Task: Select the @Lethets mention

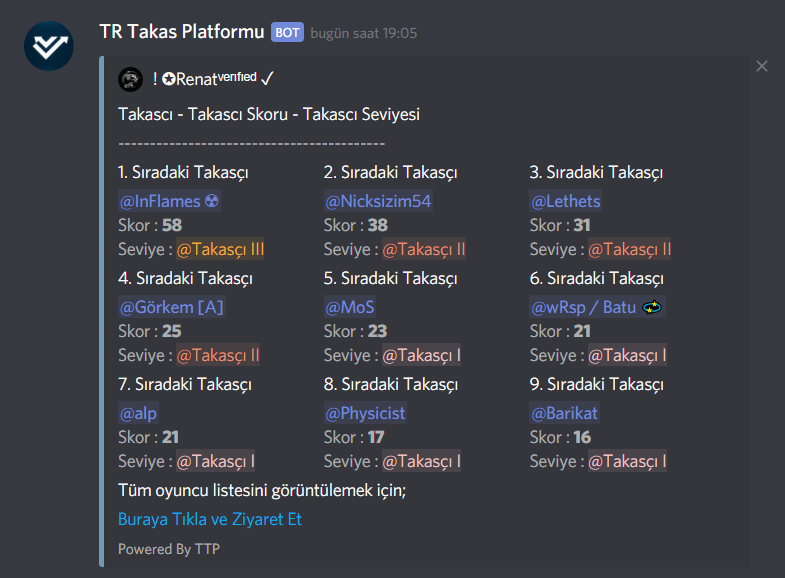Action: (566, 201)
